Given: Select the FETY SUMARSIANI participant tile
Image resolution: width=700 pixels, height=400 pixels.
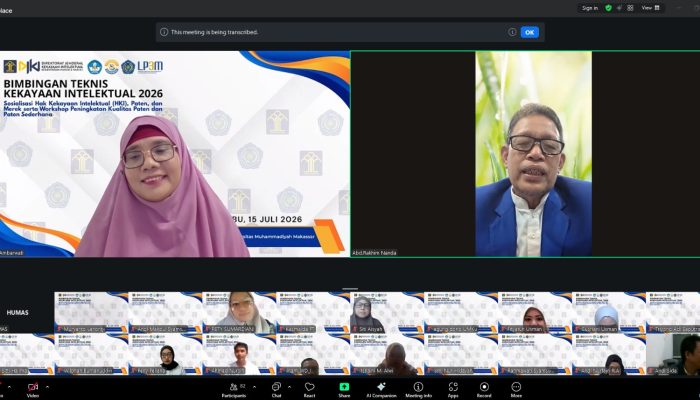Looking at the screenshot, I should [x=239, y=312].
